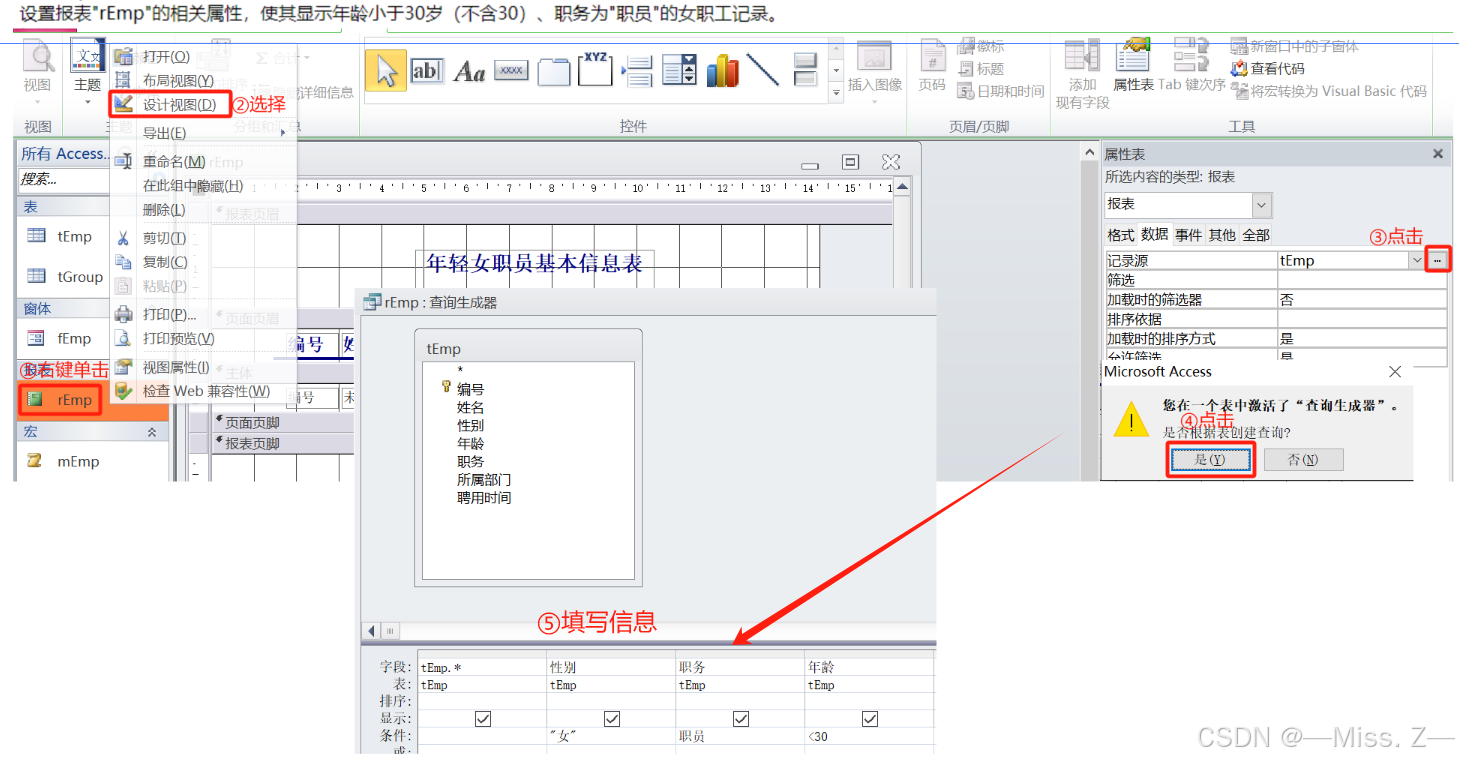
Task: Click 标题 title in header/footer group
Action: coord(981,69)
